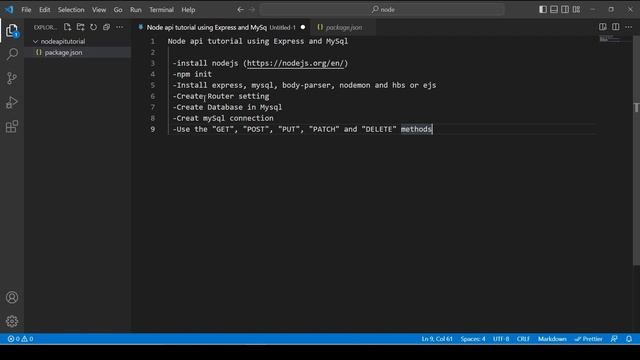Screen dimensions: 640x360
Task: Open the Selection menu
Action: coord(71,9)
